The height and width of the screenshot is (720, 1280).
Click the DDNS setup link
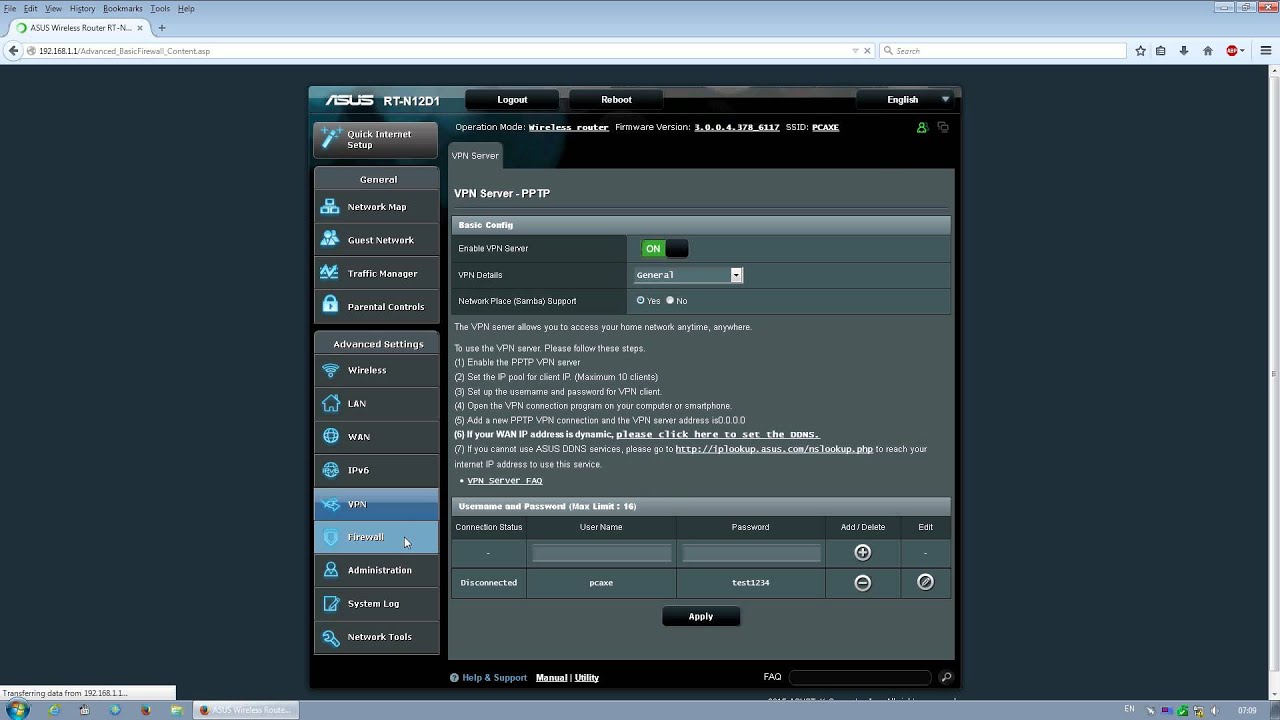pyautogui.click(x=717, y=435)
